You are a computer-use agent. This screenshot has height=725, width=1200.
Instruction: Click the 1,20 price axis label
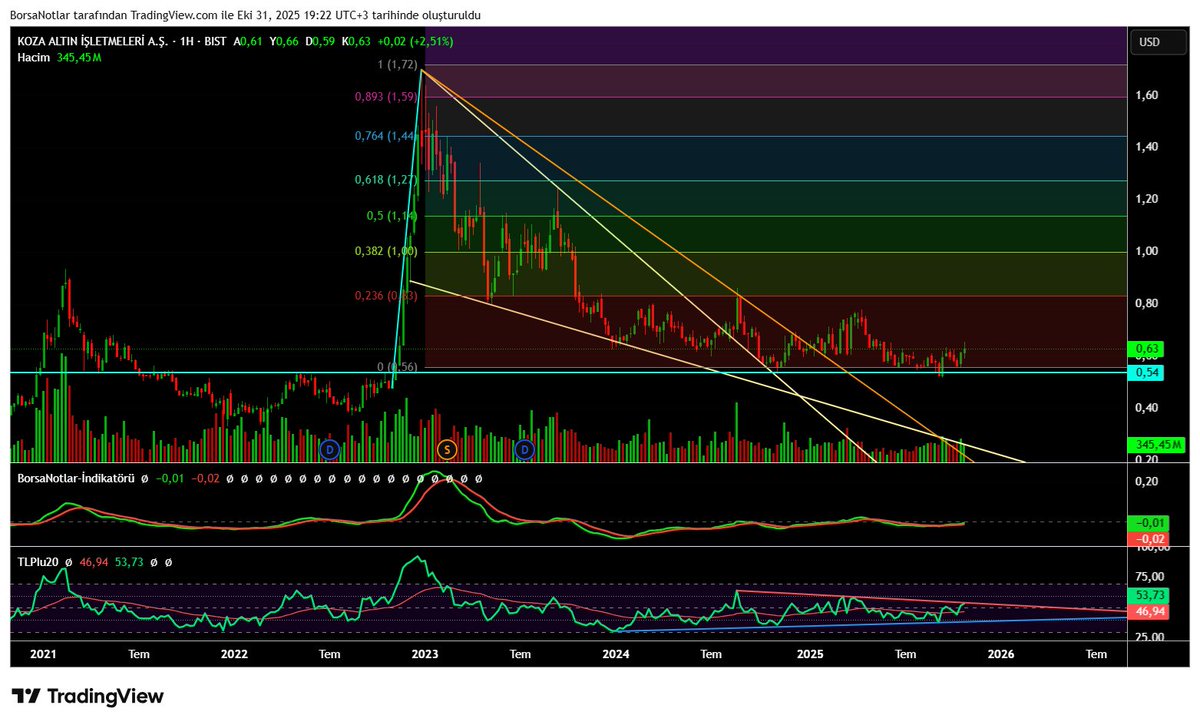pos(1146,199)
